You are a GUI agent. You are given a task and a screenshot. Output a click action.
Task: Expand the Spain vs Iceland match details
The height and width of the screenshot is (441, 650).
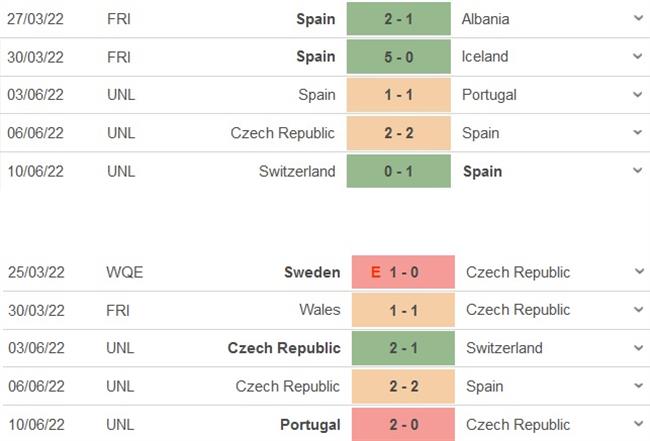coord(638,57)
